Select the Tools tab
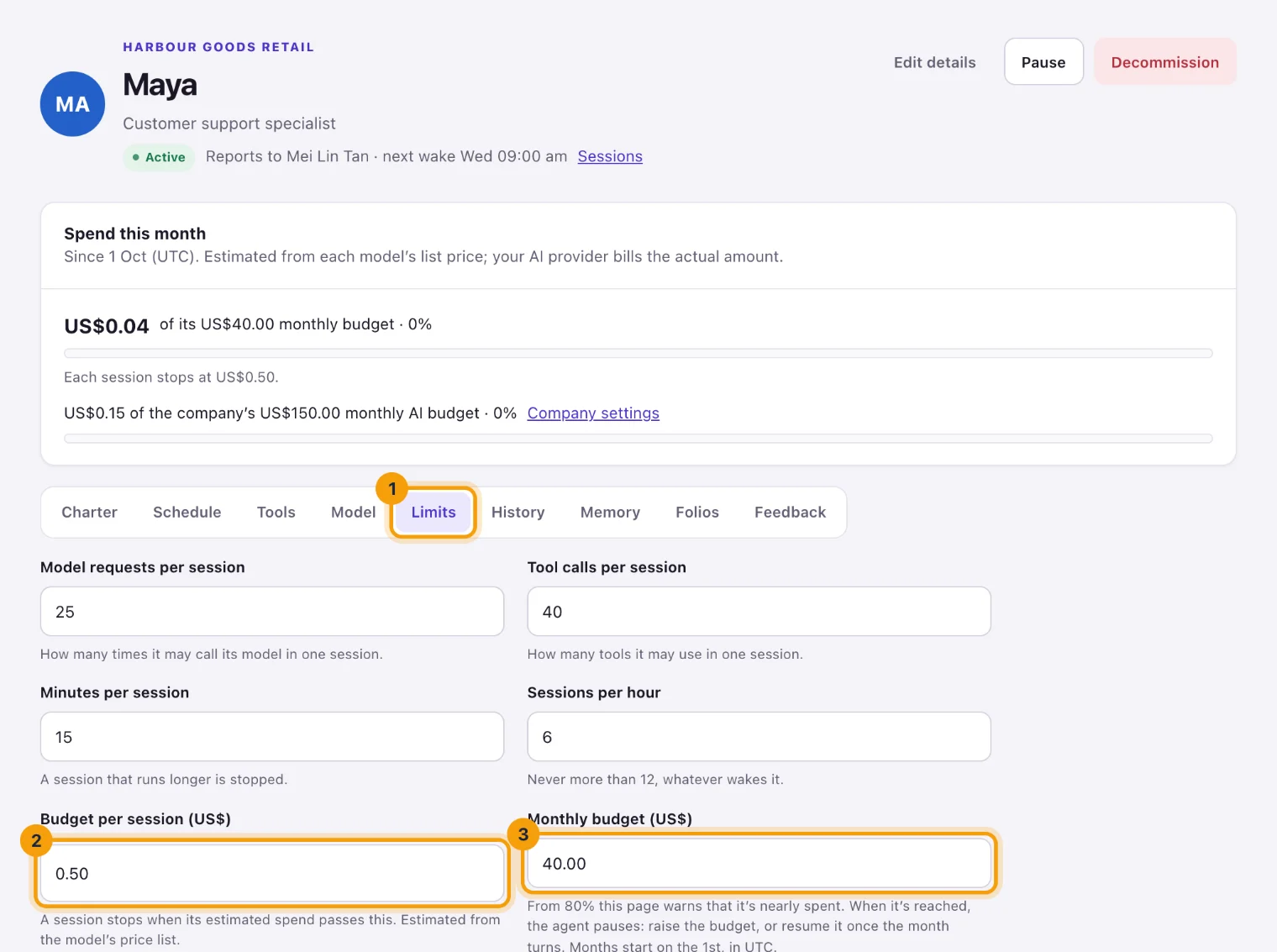 coord(276,513)
